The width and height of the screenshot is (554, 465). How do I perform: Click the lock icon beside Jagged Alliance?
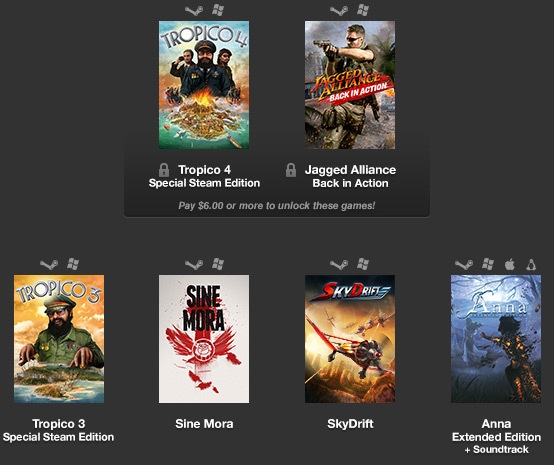[291, 170]
